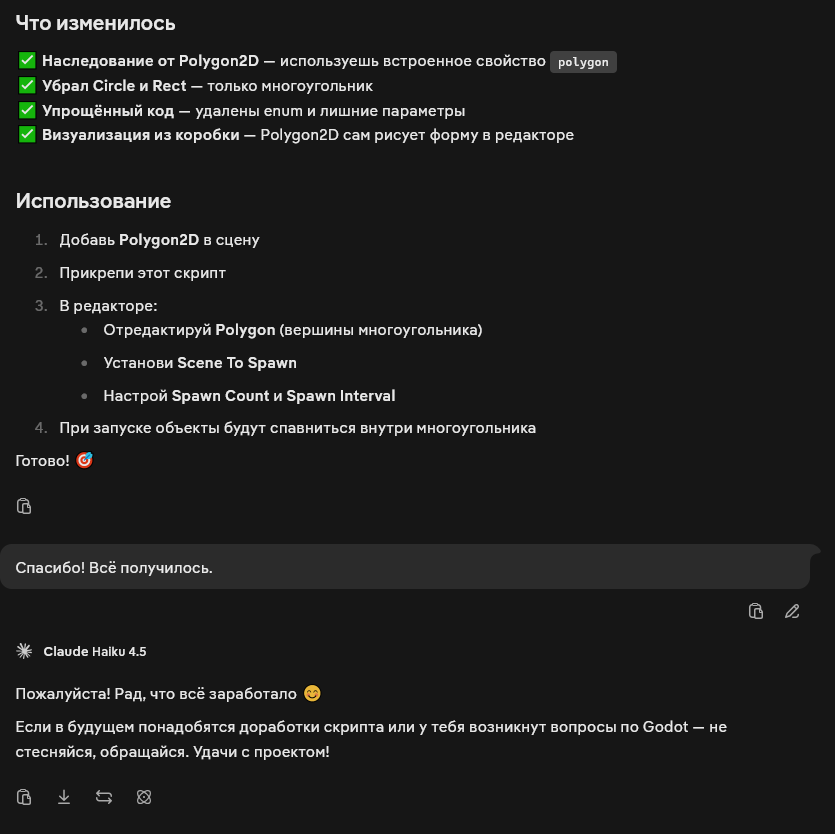This screenshot has width=835, height=834.
Task: Click the bold 'Spawn Interval' text
Action: point(341,396)
